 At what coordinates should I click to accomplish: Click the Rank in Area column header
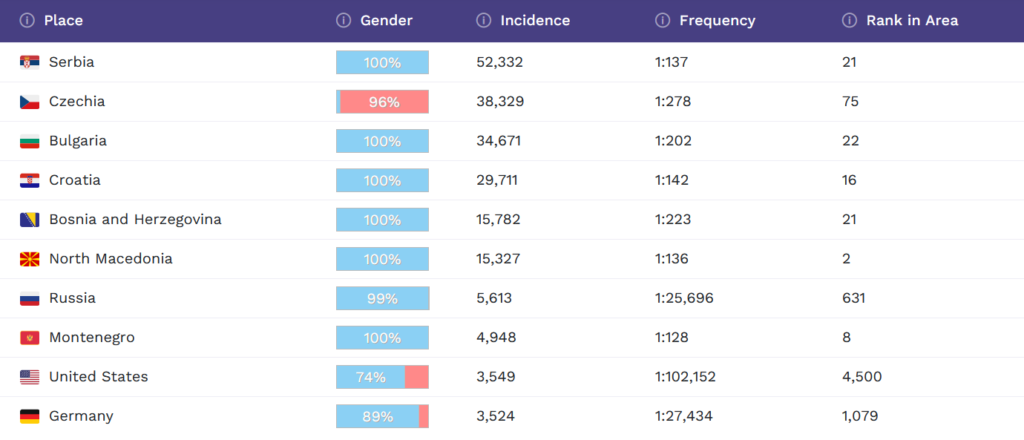coord(912,21)
